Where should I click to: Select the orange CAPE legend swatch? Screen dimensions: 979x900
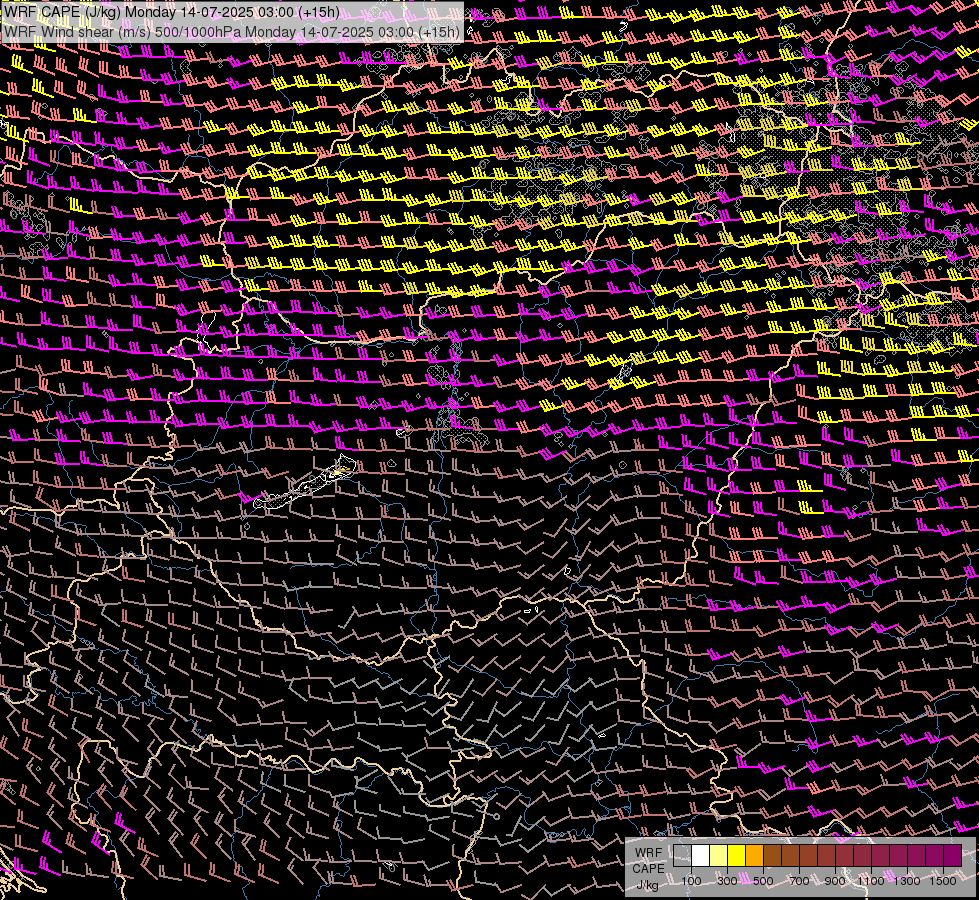tap(755, 855)
